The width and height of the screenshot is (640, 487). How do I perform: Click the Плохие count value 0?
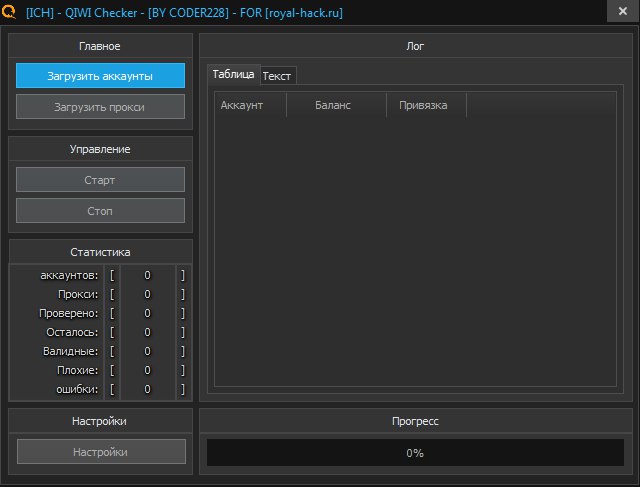[x=147, y=370]
